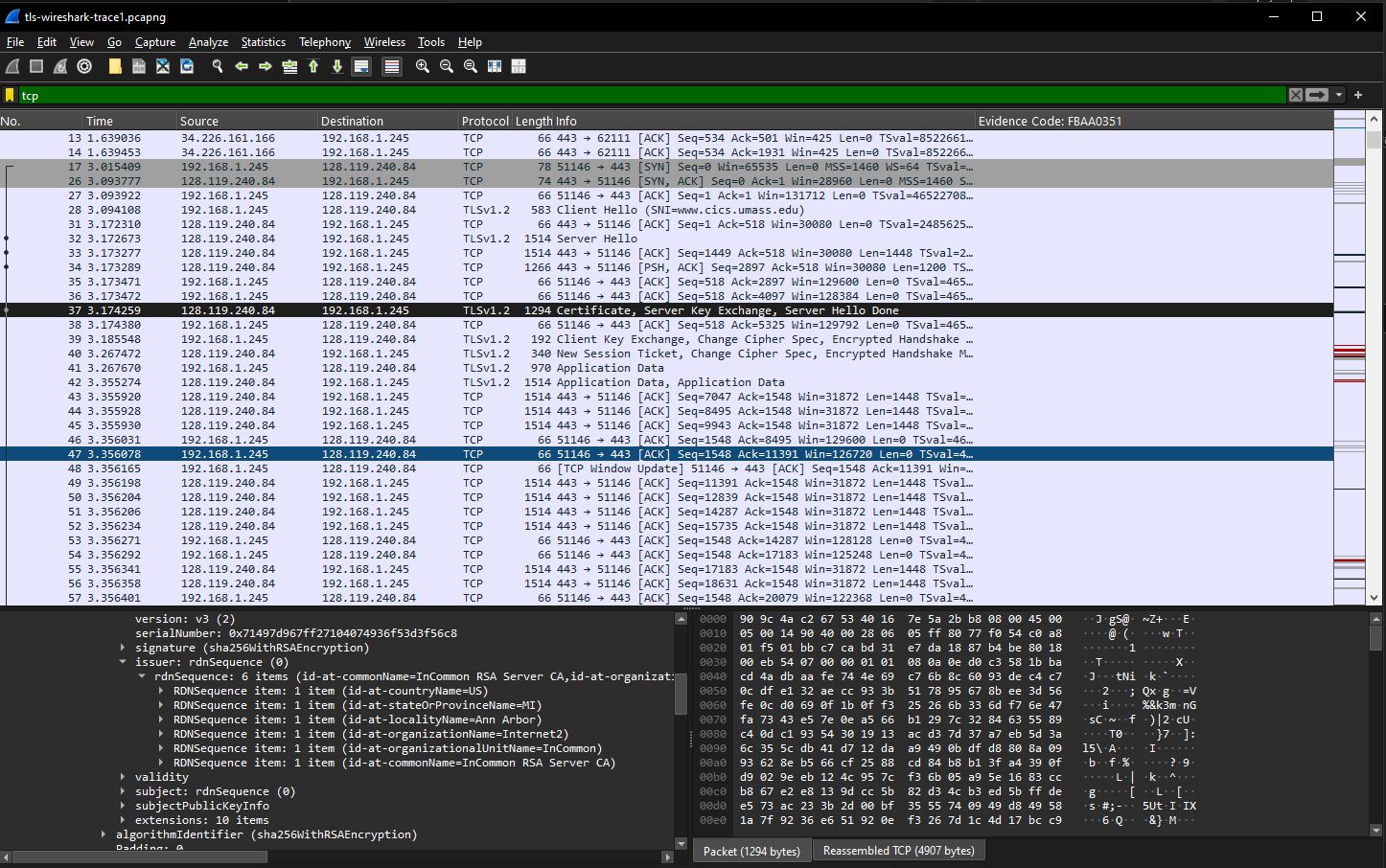This screenshot has height=868, width=1386.
Task: Expand the algorithmIdentifier node
Action: coord(104,834)
